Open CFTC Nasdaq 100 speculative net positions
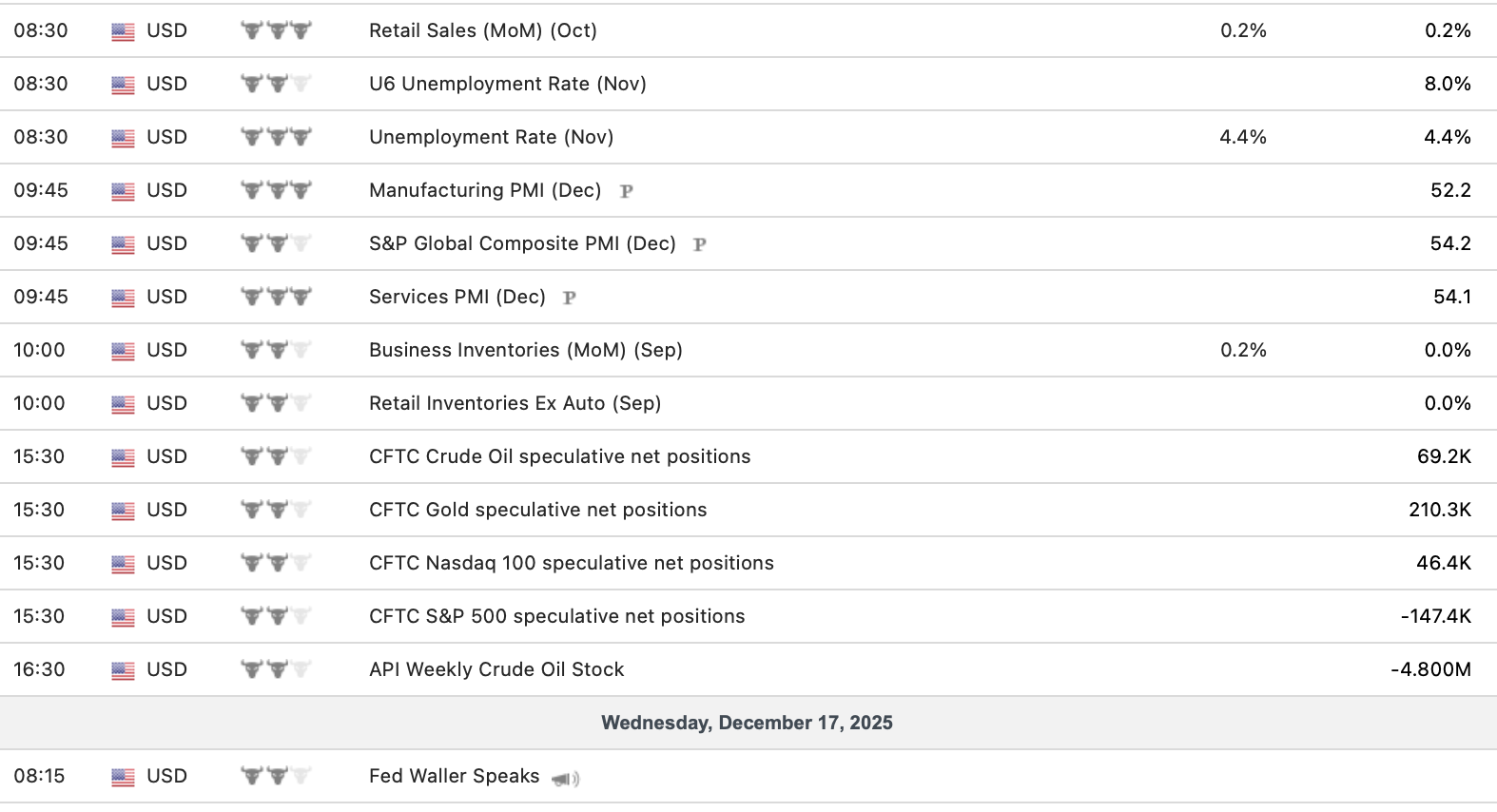 [571, 563]
